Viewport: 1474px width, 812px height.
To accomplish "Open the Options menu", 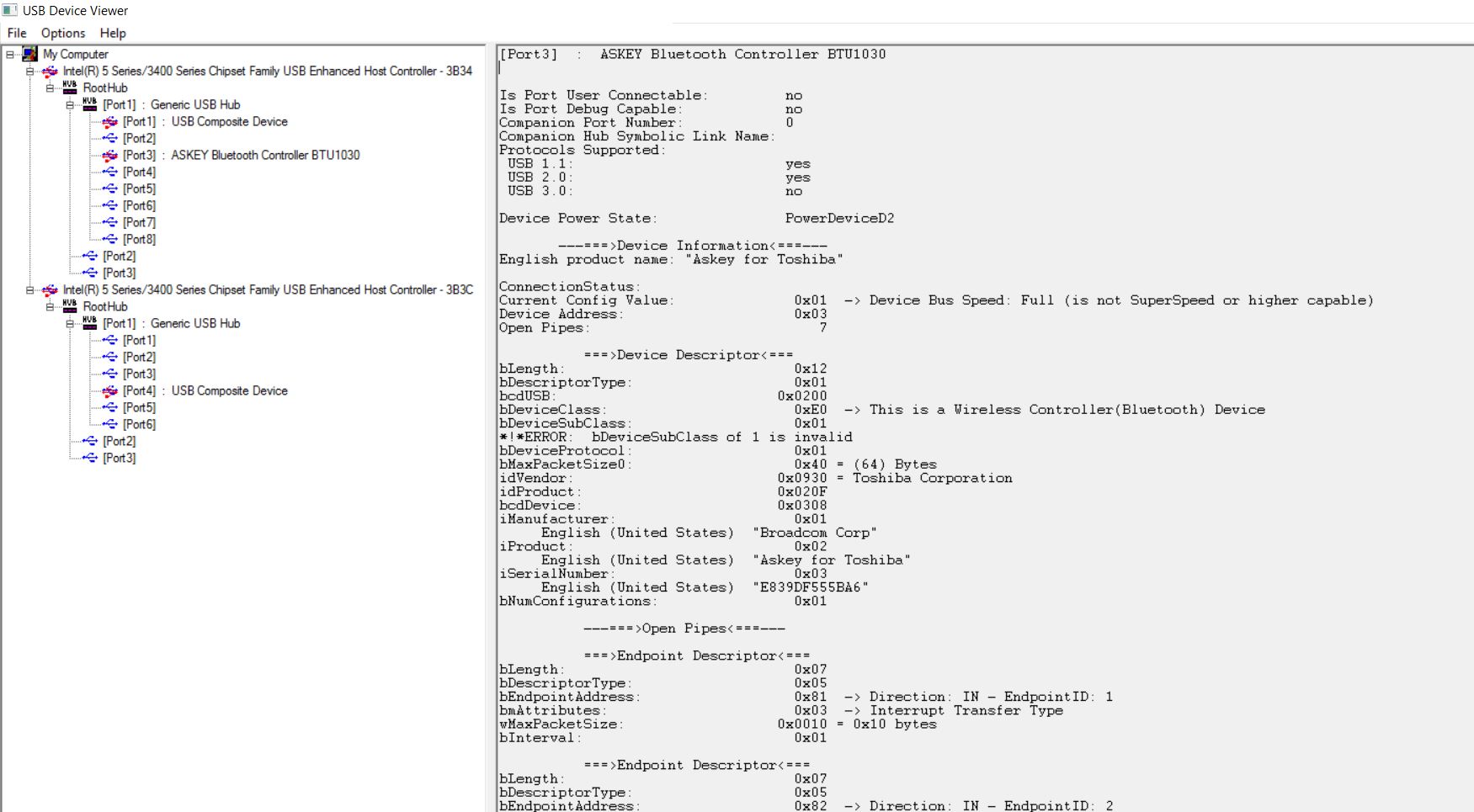I will click(x=63, y=33).
